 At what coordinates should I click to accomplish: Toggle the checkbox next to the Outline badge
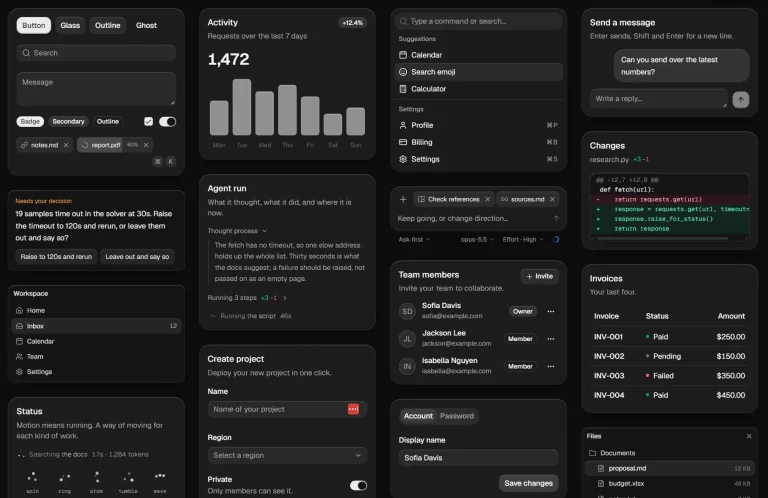click(148, 121)
